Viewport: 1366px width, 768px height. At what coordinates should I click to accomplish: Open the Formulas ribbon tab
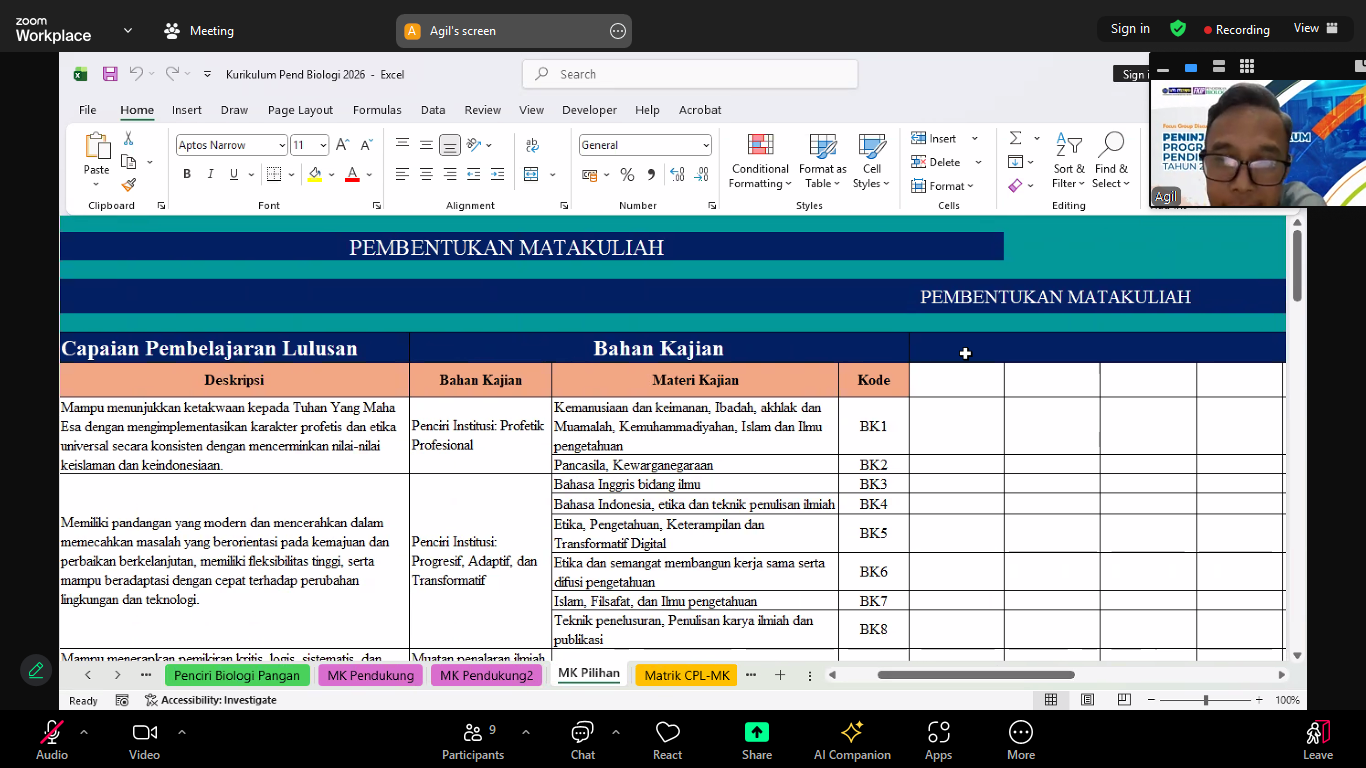coord(377,110)
